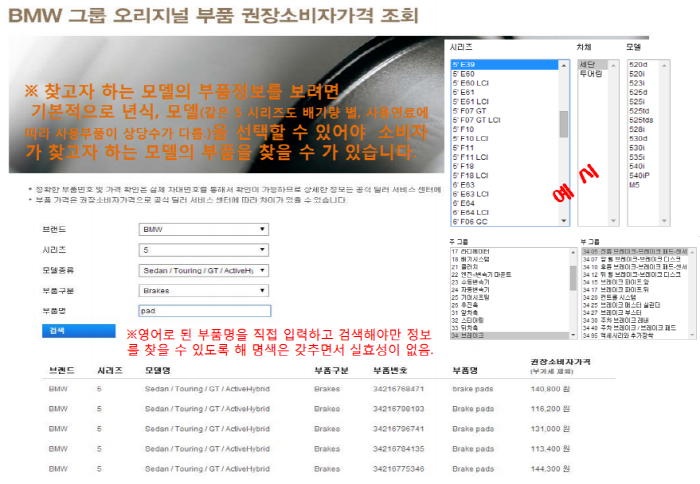Screen dimensions: 700x484
Task: Select sub group 34 05 front brake pad sensor
Action: point(635,252)
